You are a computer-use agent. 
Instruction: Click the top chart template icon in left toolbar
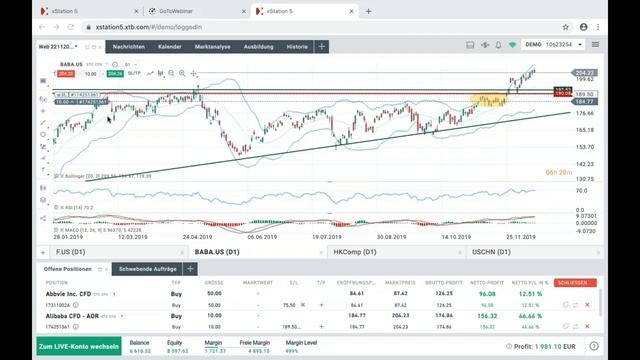(x=43, y=81)
